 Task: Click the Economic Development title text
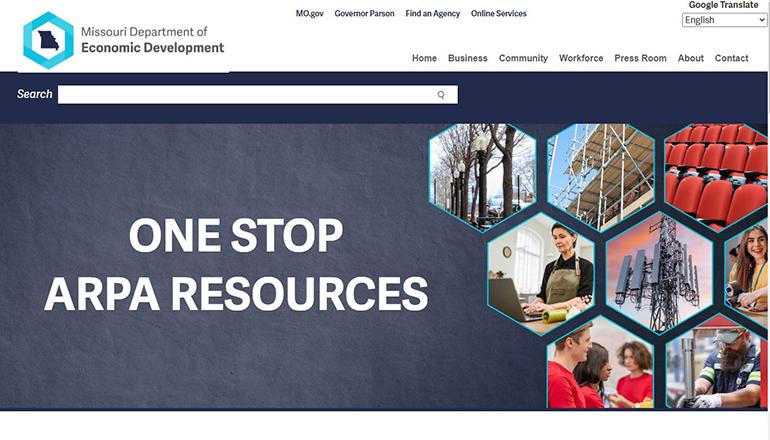click(x=152, y=48)
